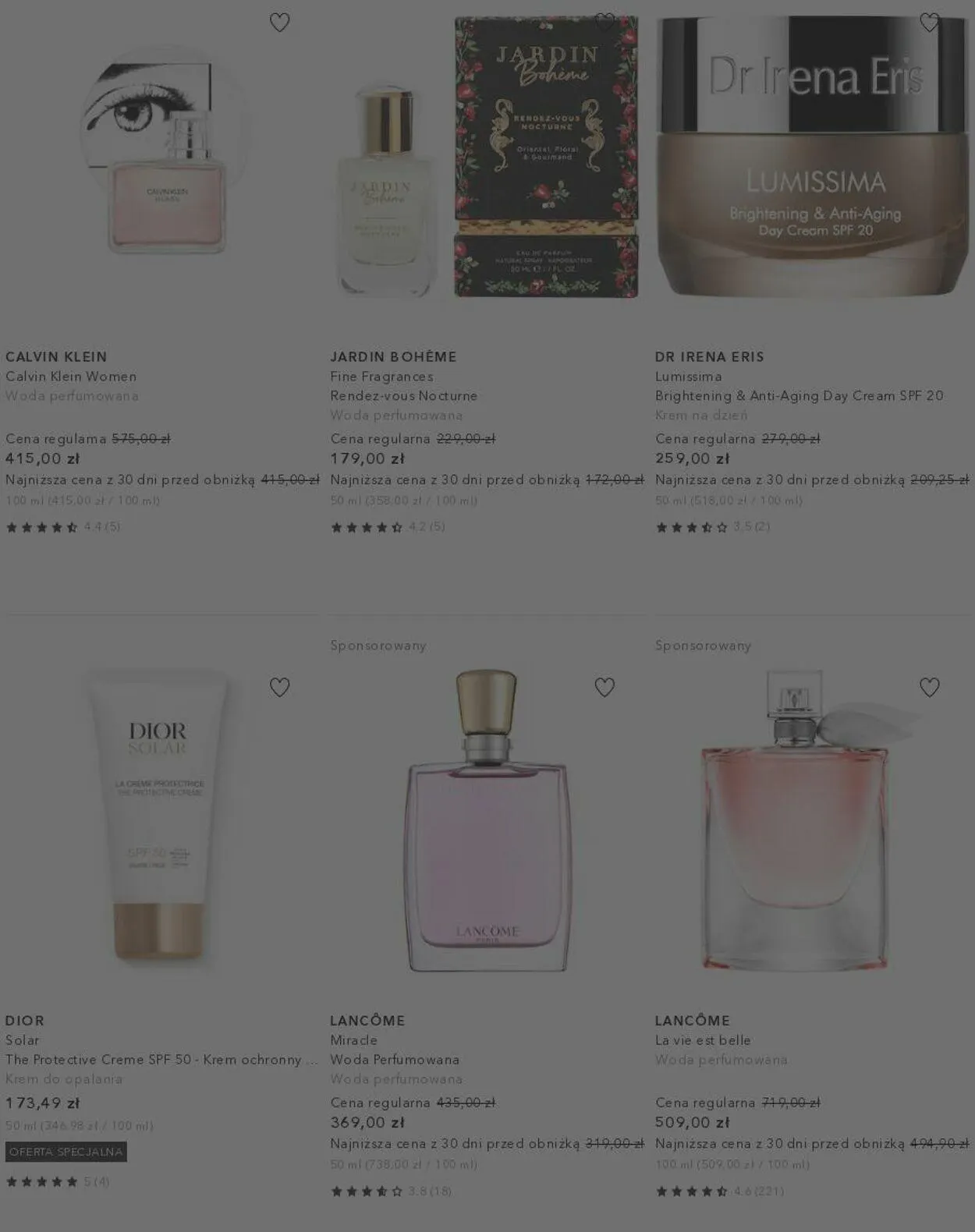Viewport: 975px width, 1232px height.
Task: Open La vie est belle 221 reviews rating
Action: point(720,1191)
